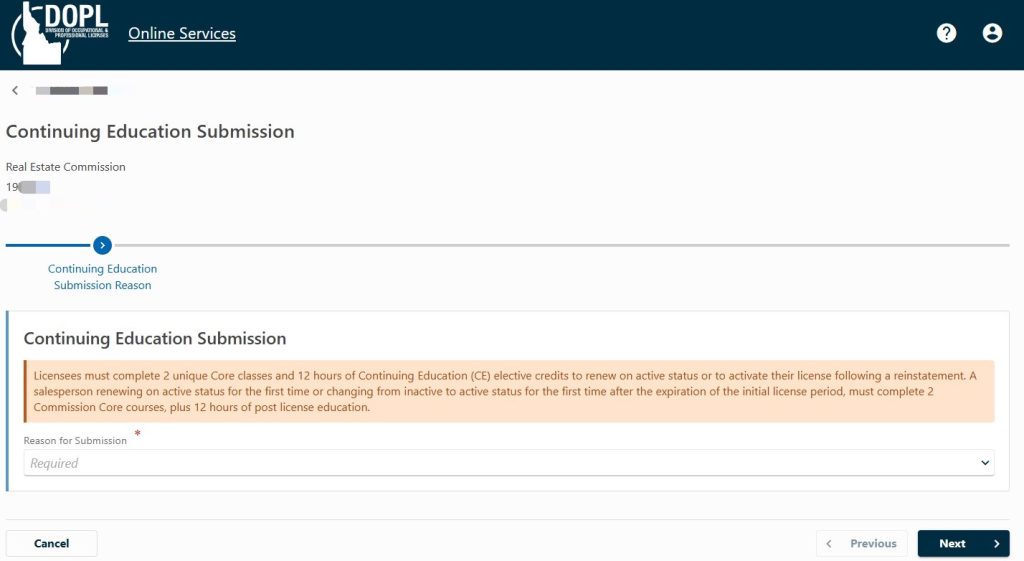
Task: Click the gray progress bar track
Action: (562, 246)
